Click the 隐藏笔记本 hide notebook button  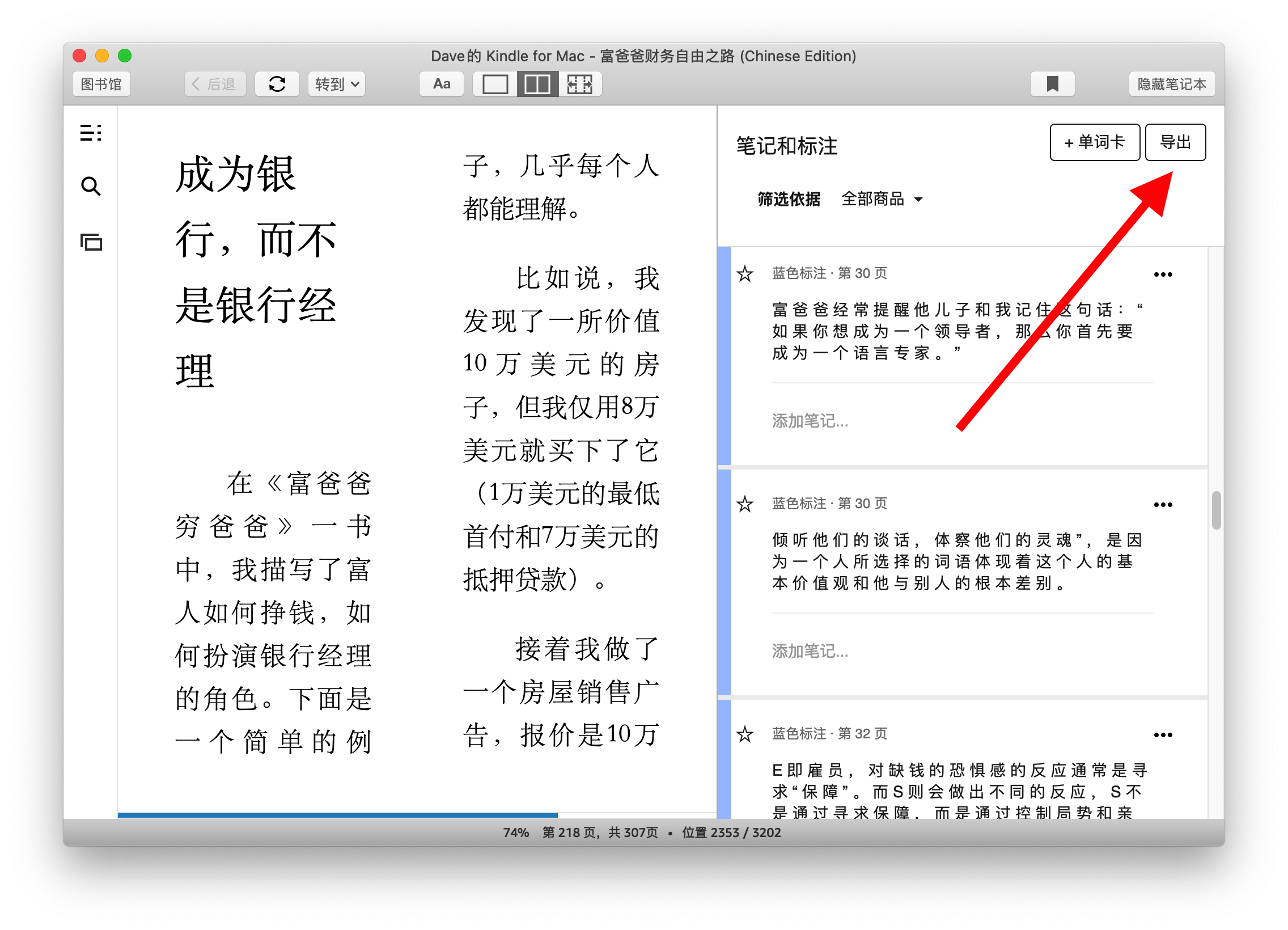coord(1172,84)
